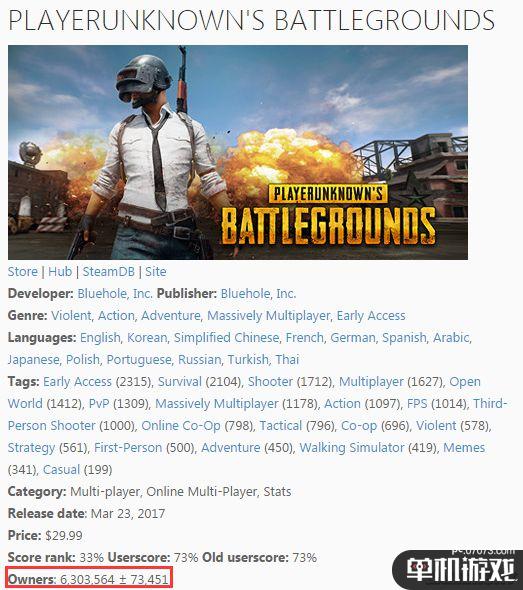The height and width of the screenshot is (590, 523).
Task: Click the PUBG header banner image
Action: click(x=238, y=152)
